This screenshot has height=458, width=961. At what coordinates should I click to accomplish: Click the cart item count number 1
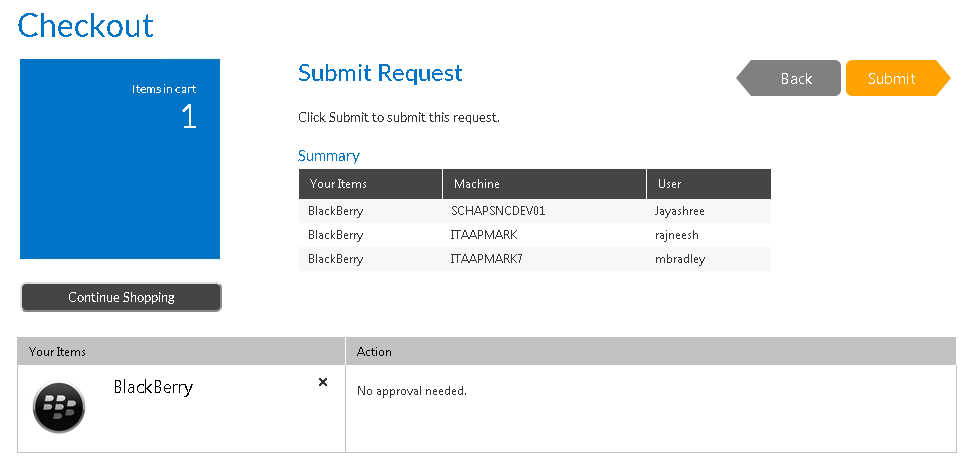pyautogui.click(x=188, y=118)
